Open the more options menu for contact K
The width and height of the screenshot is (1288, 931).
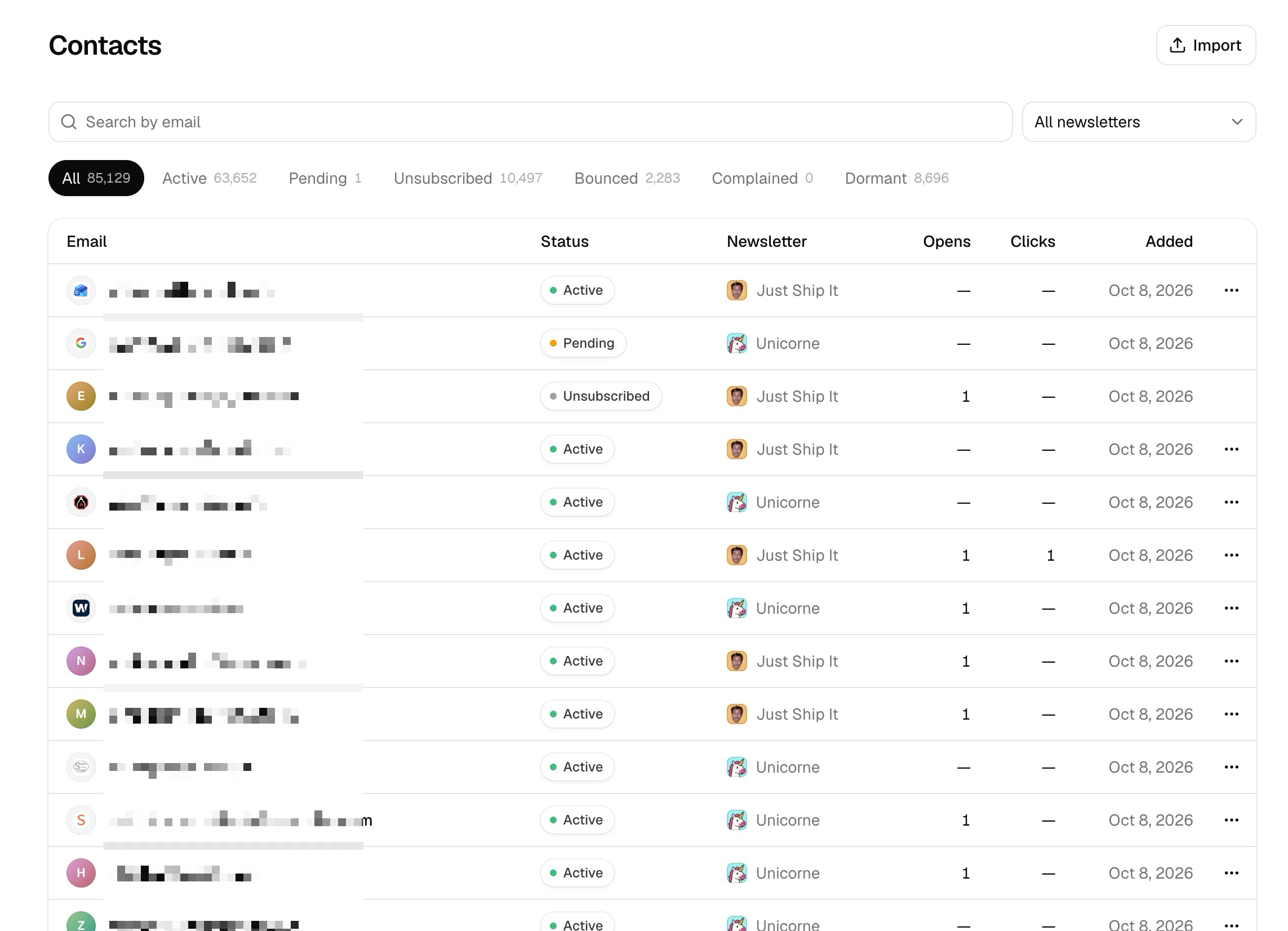(x=1231, y=449)
